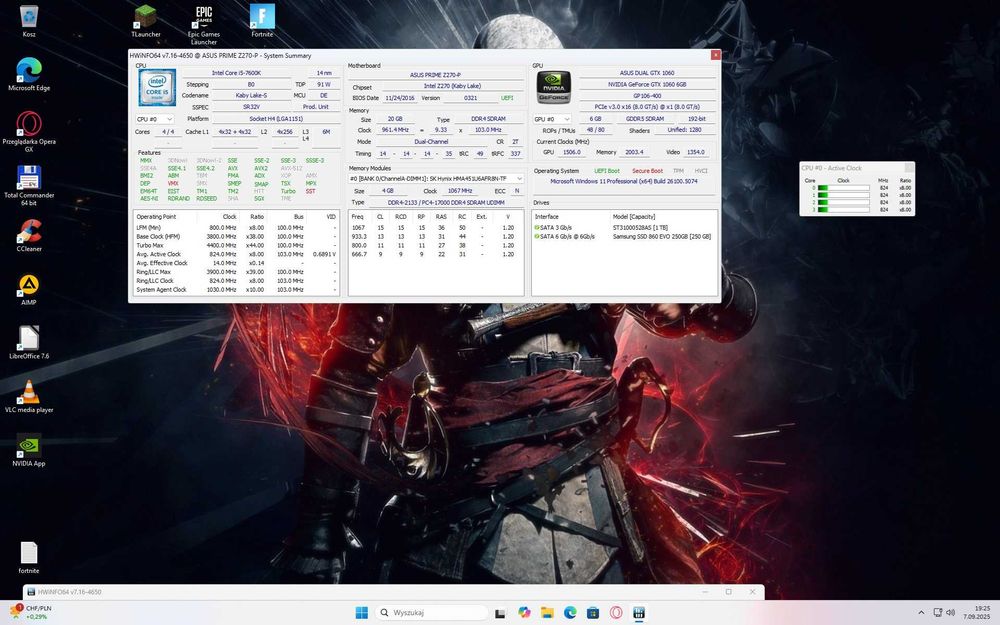Launch Copilot from the taskbar
Image resolution: width=1000 pixels, height=625 pixels.
point(524,612)
